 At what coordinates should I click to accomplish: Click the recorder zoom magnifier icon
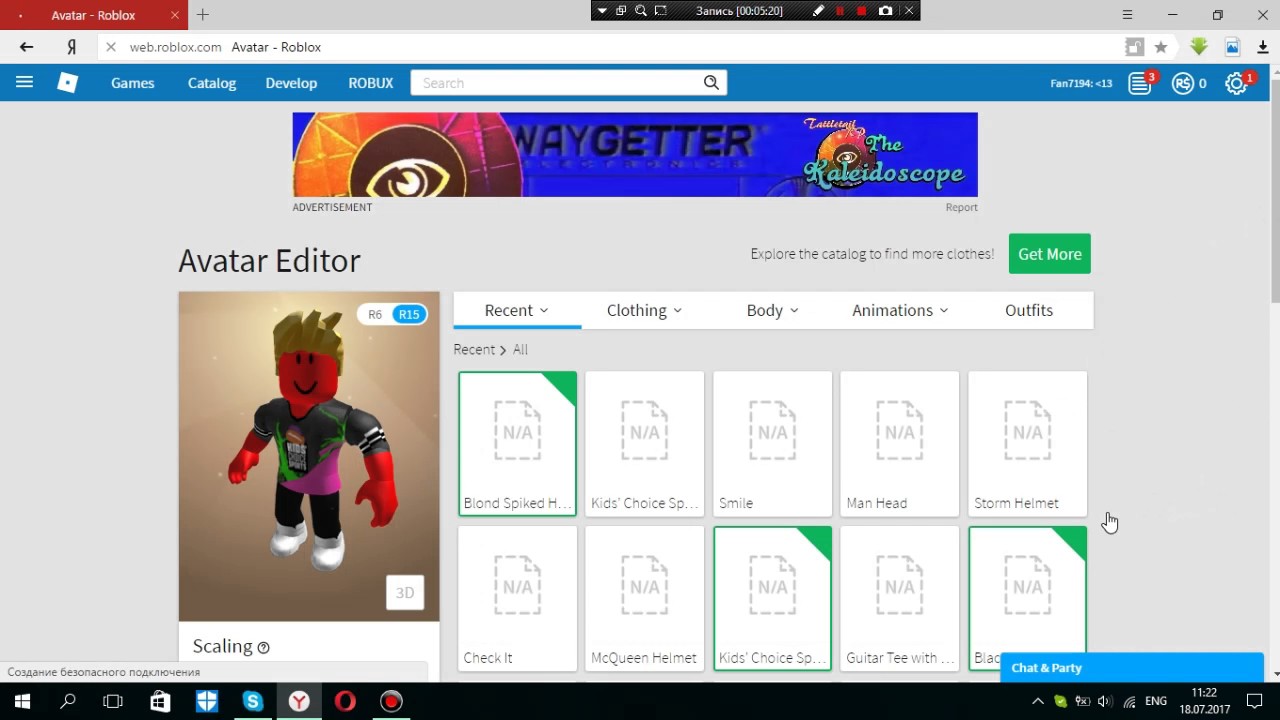pyautogui.click(x=641, y=11)
